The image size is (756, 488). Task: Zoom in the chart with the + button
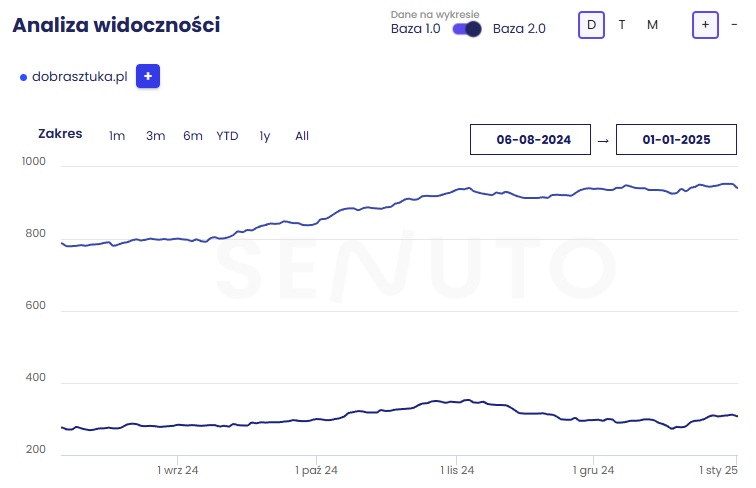pos(705,25)
